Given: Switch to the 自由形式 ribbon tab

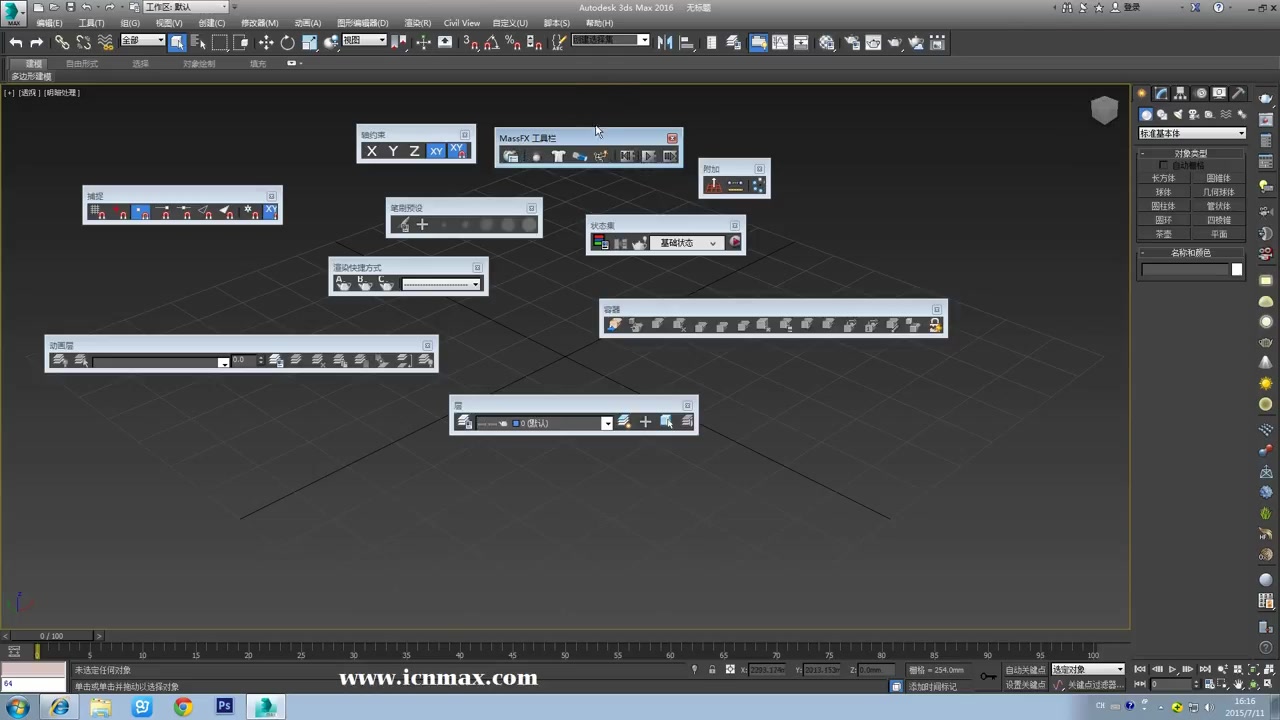Looking at the screenshot, I should tap(81, 63).
